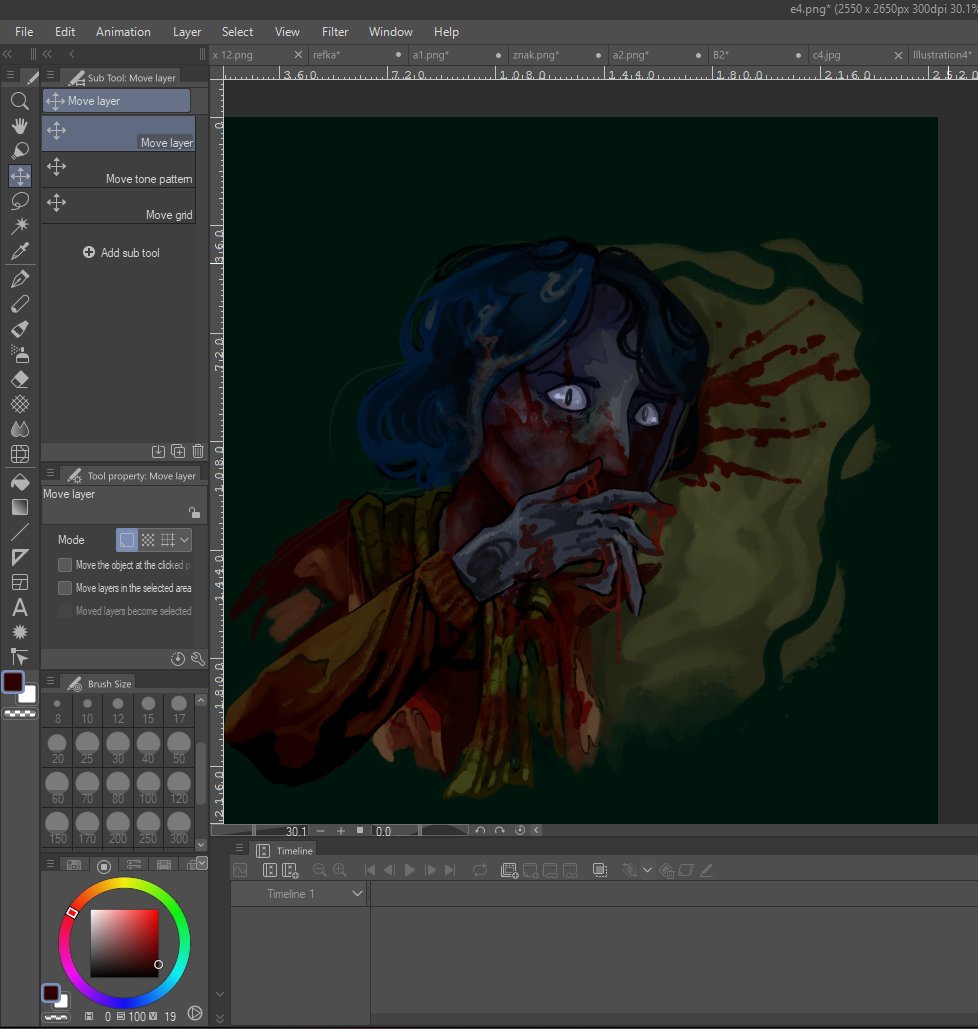
Task: Select the first Move layer mode button
Action: 127,539
